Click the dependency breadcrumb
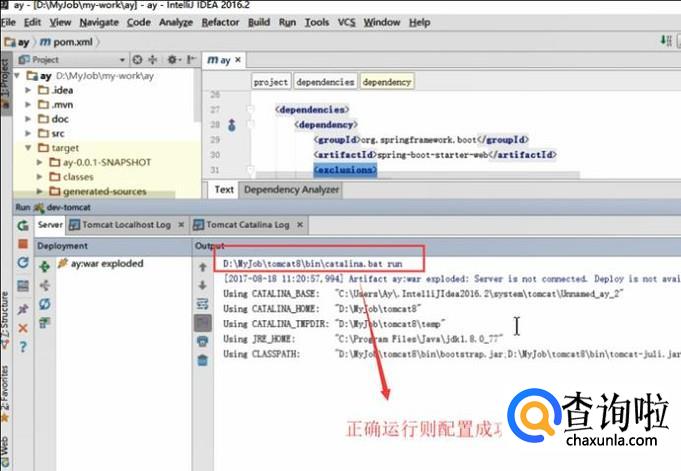 387,82
